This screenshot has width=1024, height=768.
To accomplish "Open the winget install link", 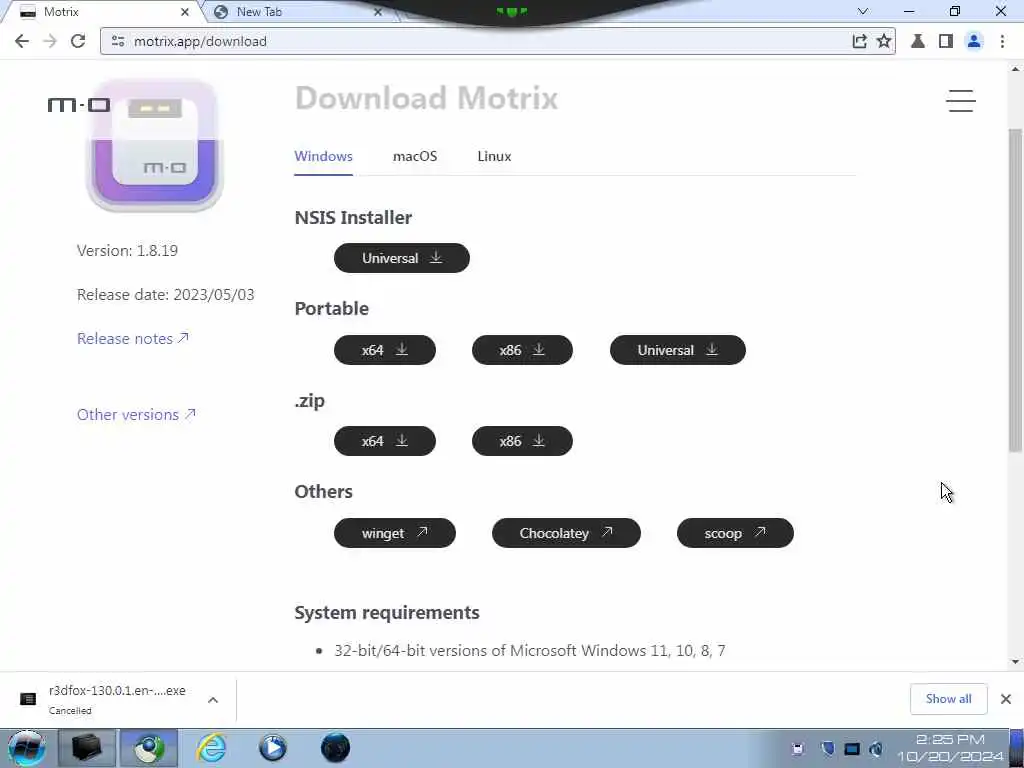I will coord(394,533).
